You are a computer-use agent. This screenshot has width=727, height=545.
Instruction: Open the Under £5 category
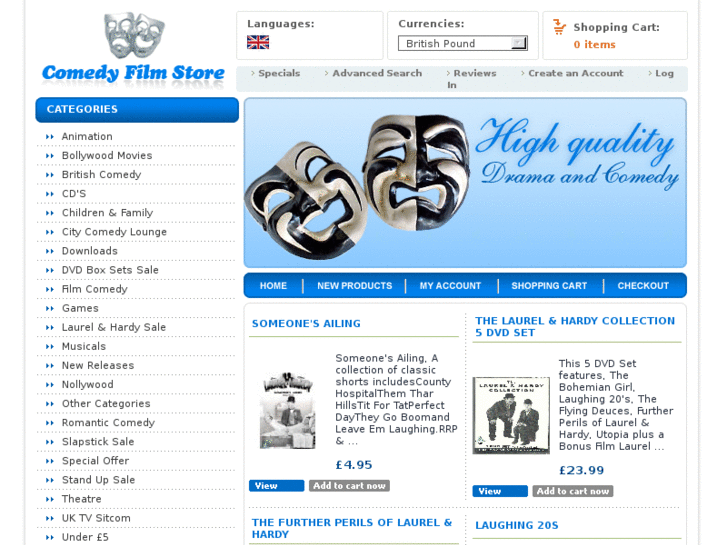tap(85, 537)
